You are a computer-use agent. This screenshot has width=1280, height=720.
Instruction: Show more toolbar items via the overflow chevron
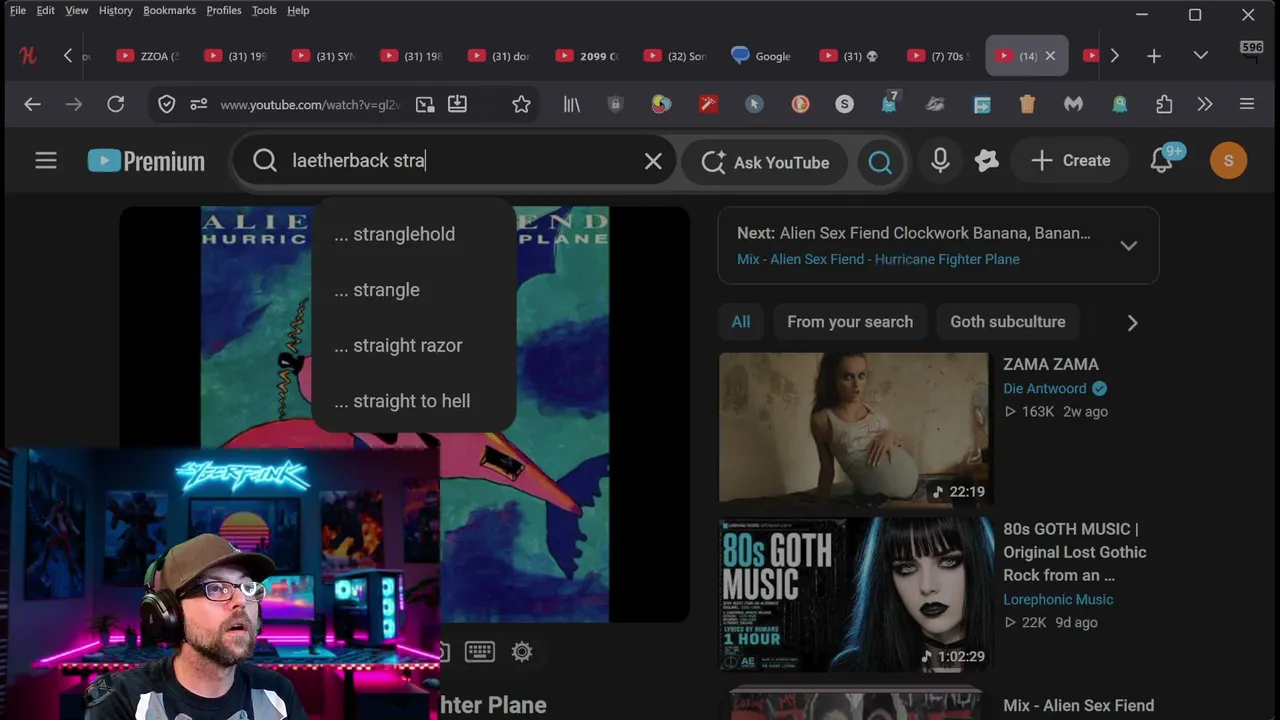(x=1205, y=104)
